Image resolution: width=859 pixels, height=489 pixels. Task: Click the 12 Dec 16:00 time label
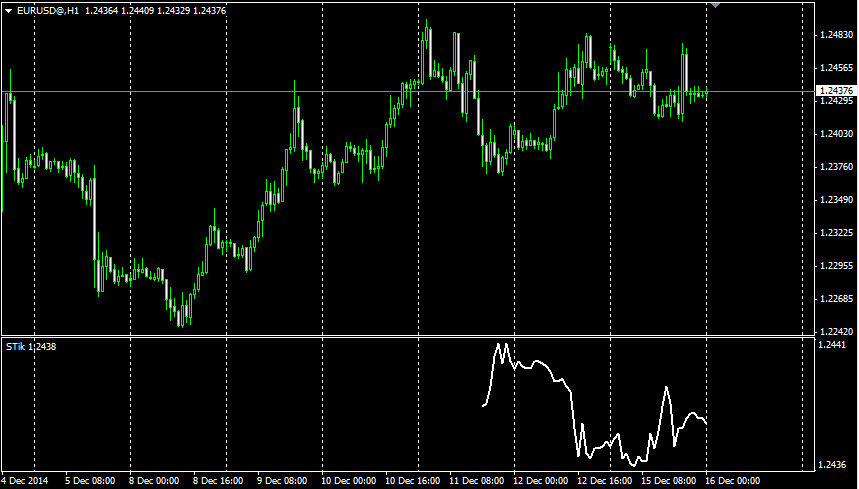604,481
